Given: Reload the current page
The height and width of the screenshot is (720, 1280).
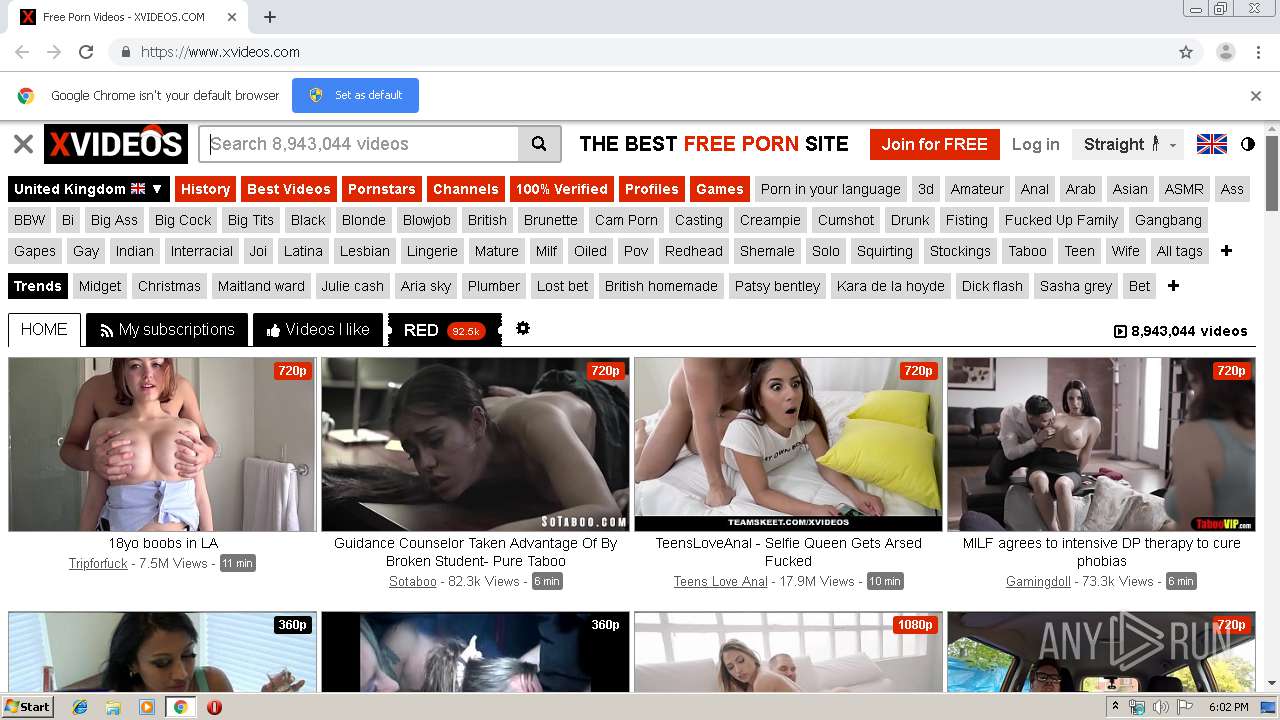Looking at the screenshot, I should point(86,52).
